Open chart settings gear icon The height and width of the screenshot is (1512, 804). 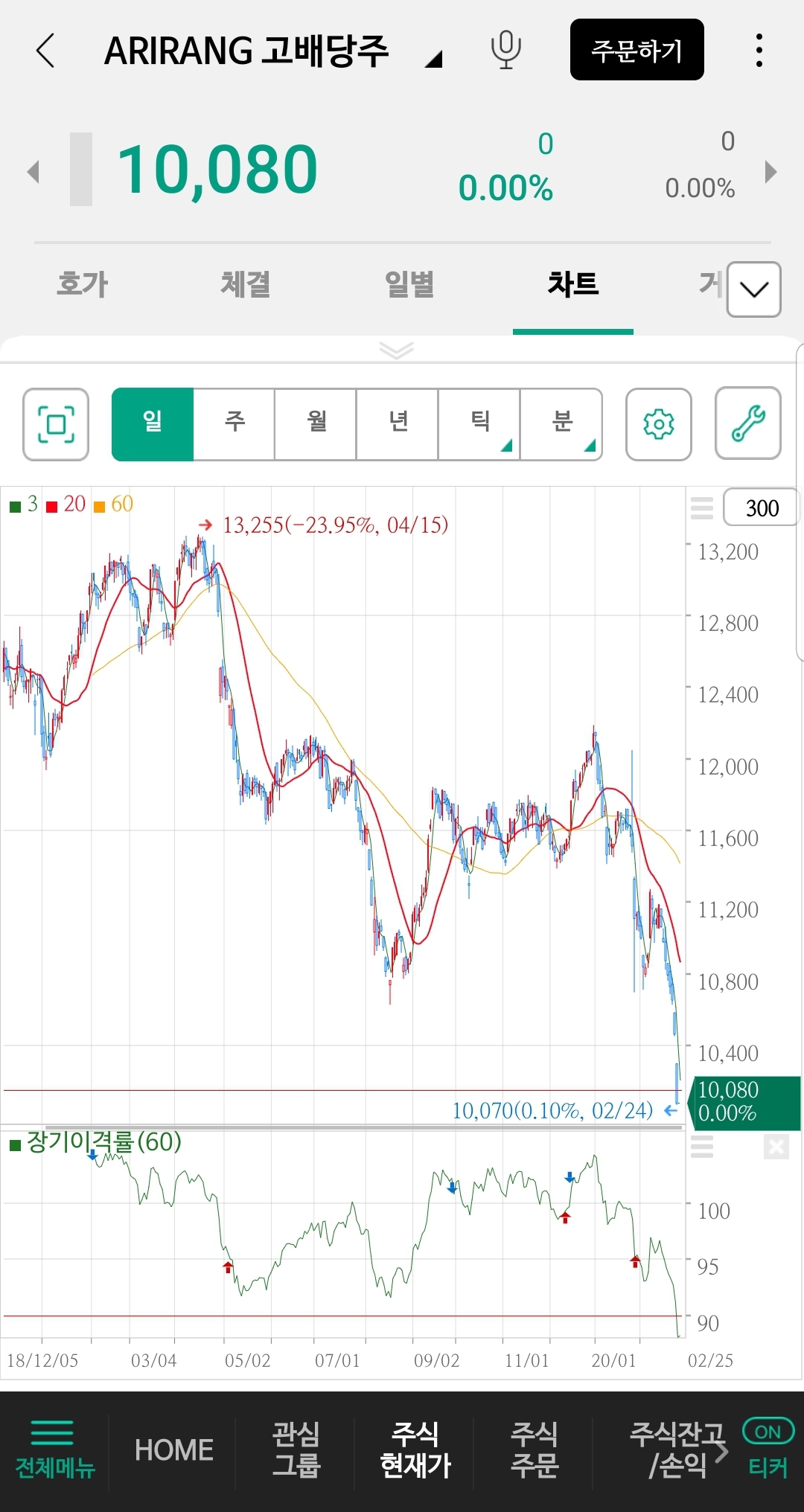659,424
